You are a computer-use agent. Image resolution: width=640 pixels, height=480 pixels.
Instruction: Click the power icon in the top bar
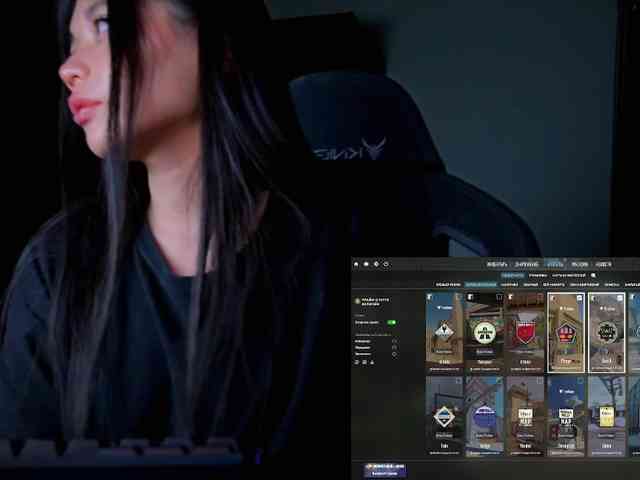[x=386, y=264]
